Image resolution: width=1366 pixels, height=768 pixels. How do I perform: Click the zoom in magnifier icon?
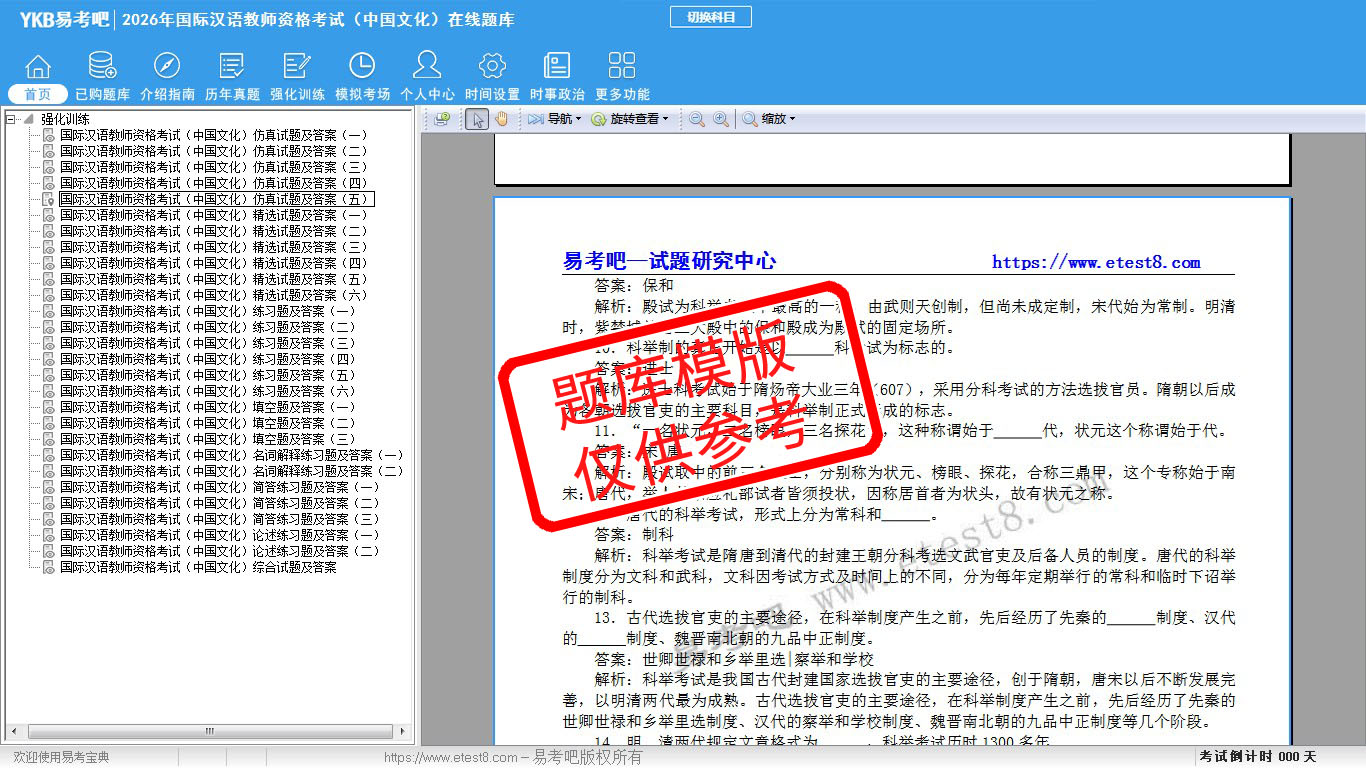pos(720,119)
